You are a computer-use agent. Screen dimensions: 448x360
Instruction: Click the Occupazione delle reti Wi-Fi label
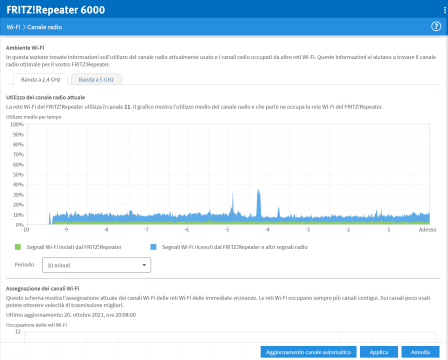point(37,325)
